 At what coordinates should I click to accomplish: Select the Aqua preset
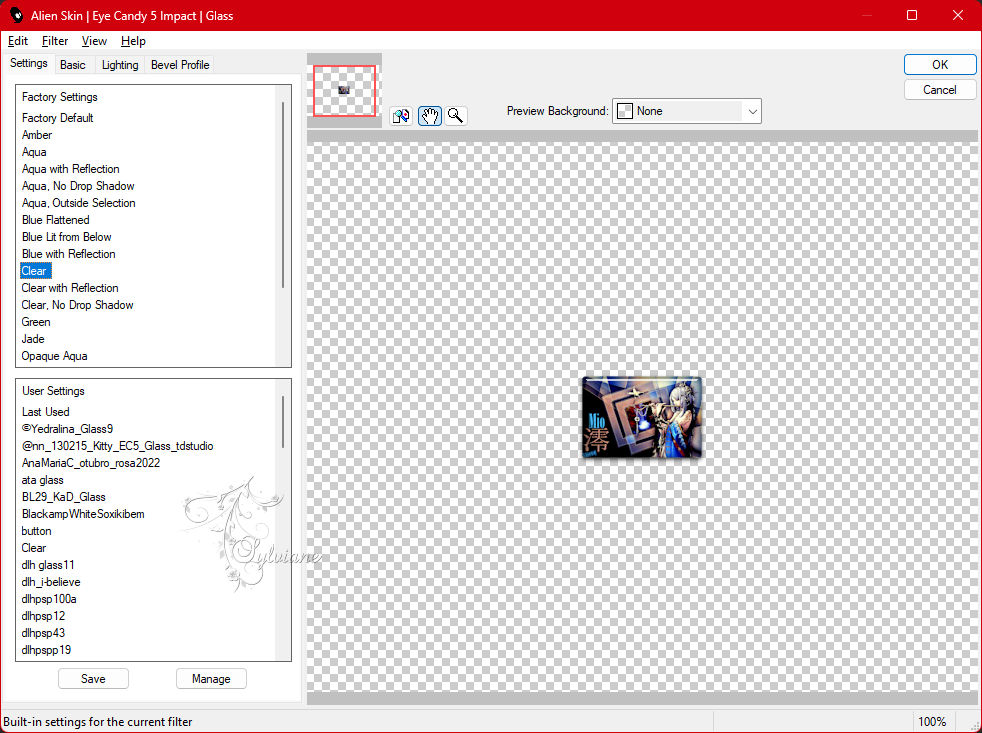pos(34,152)
